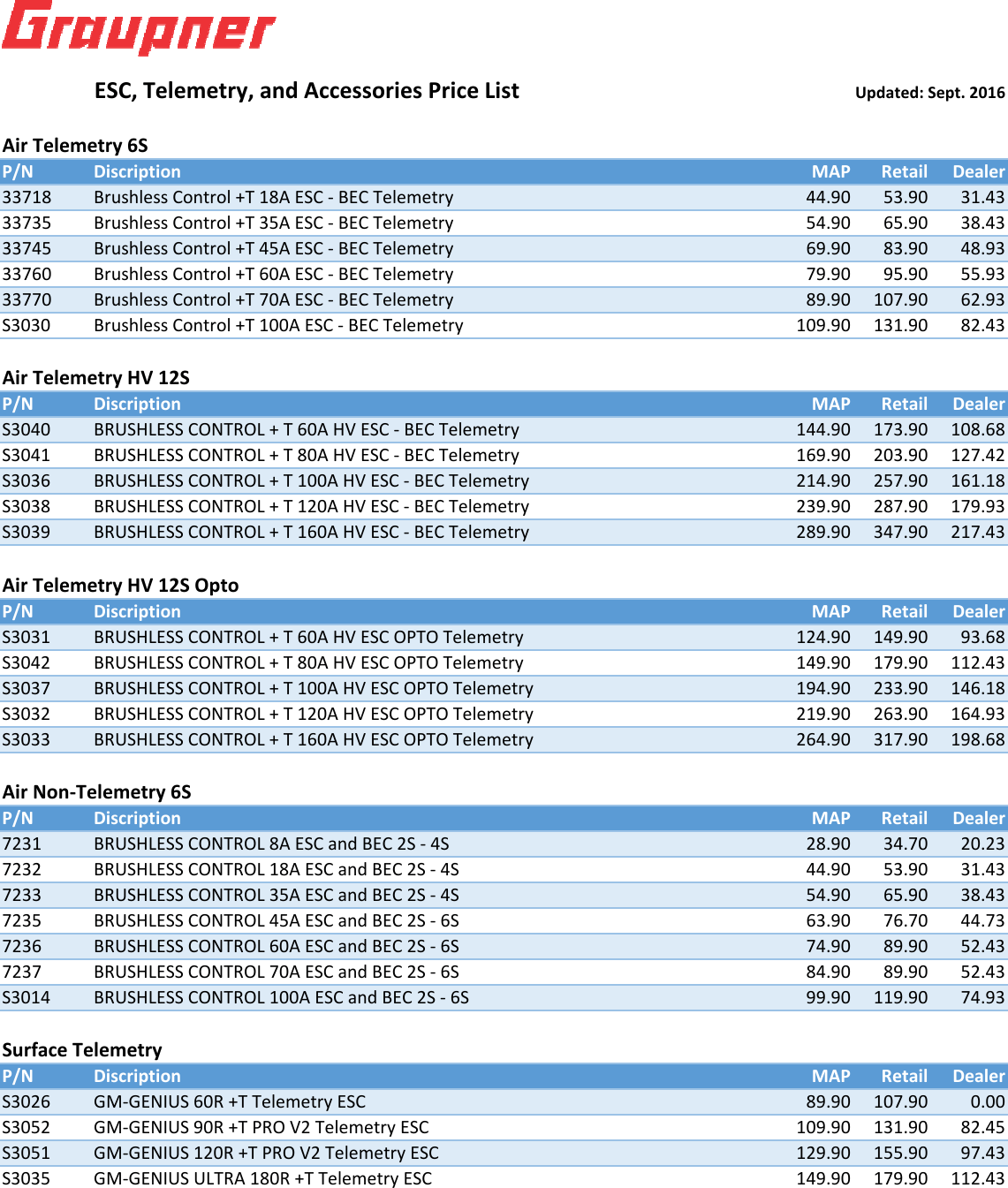The width and height of the screenshot is (1008, 1188).
Task: Select S3031 60A HV ESC OPTO Telemetry row
Action: 292,637
